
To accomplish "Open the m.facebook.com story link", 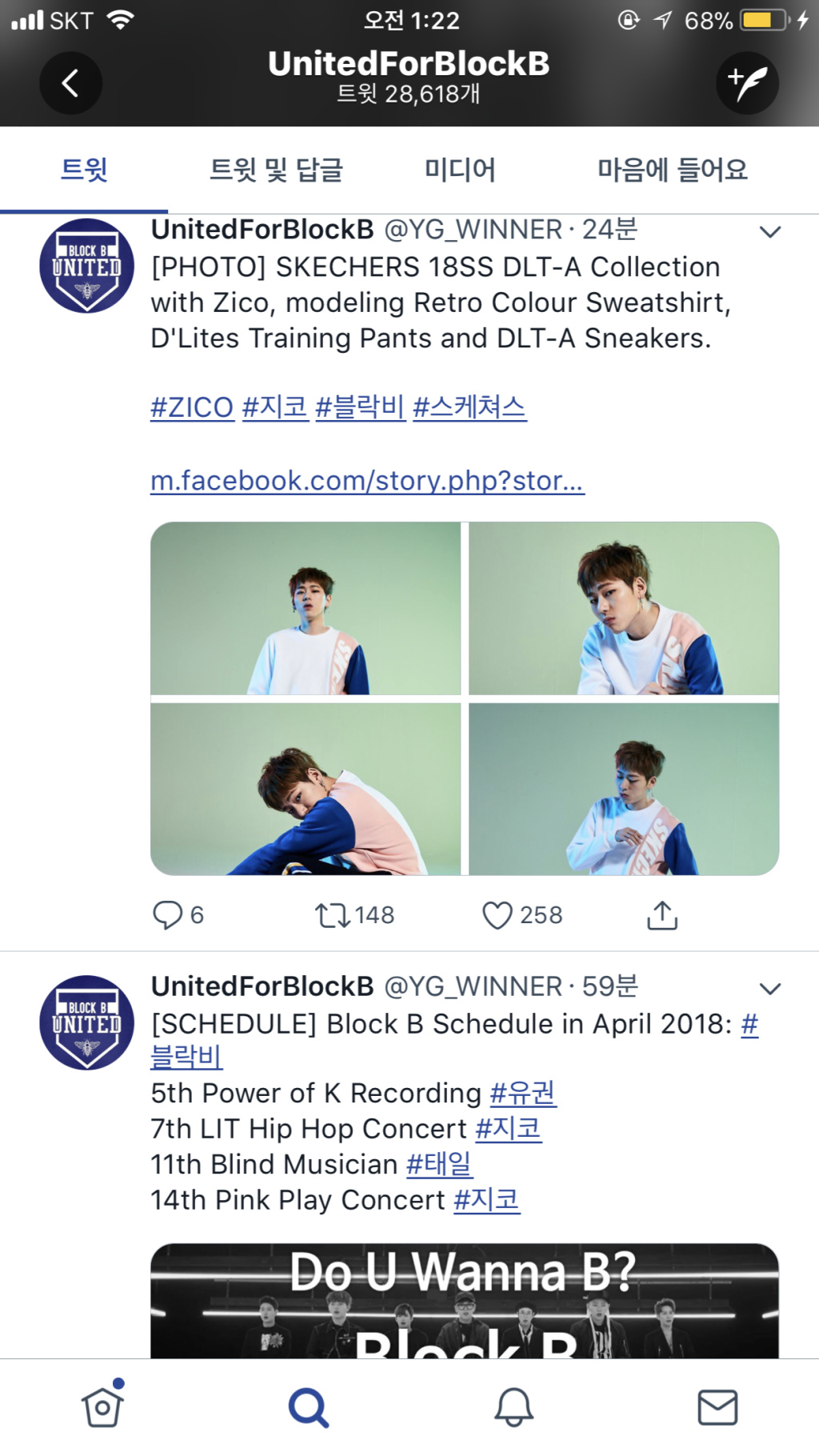I will pos(367,480).
